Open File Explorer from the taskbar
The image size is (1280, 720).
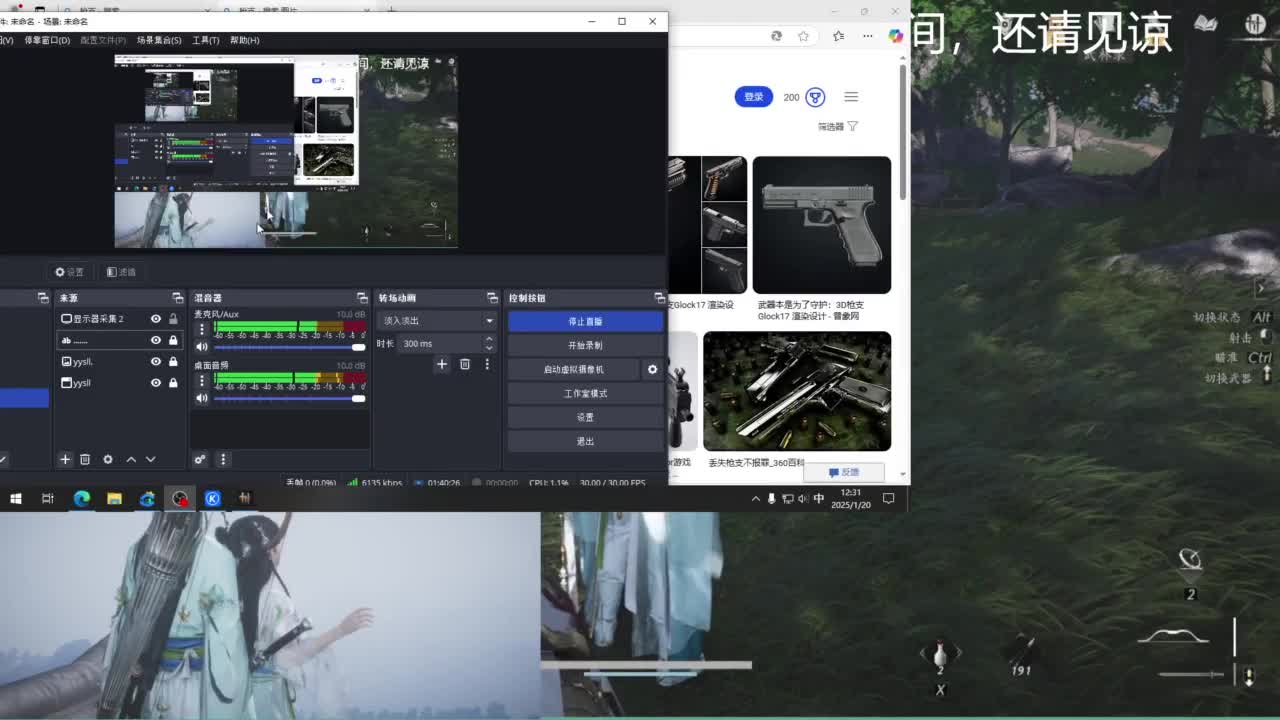click(x=114, y=498)
